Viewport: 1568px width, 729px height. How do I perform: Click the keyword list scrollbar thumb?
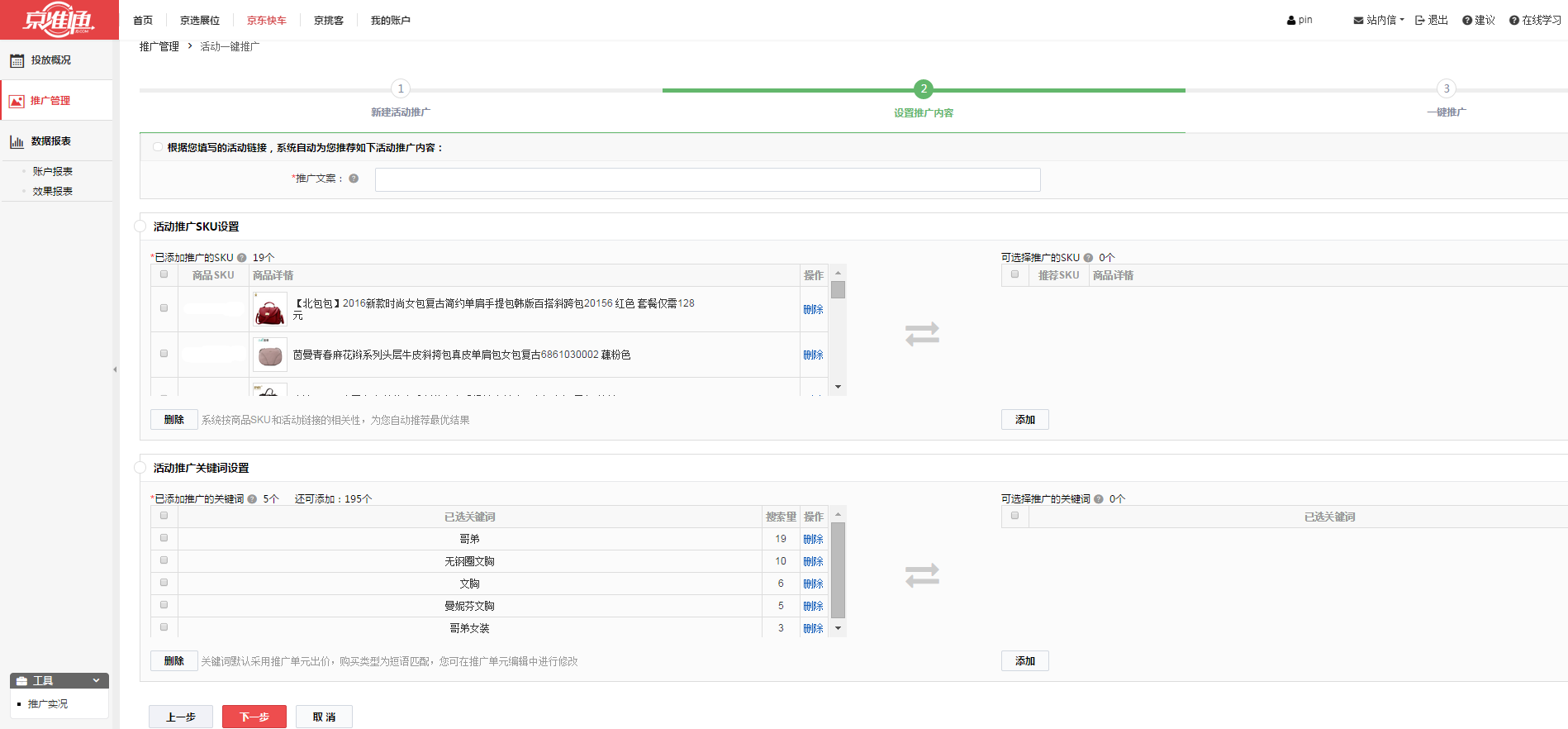(x=838, y=570)
